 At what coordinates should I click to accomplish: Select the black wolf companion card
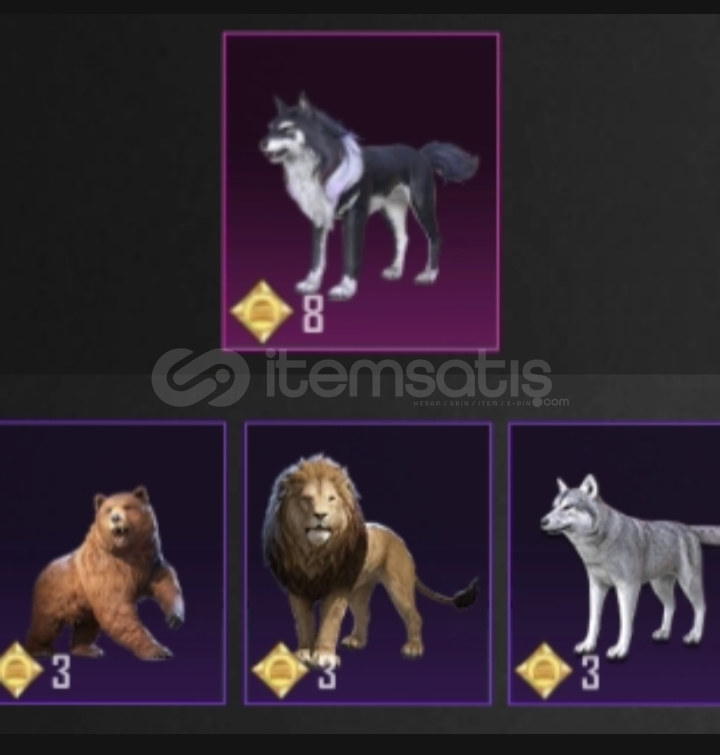361,191
